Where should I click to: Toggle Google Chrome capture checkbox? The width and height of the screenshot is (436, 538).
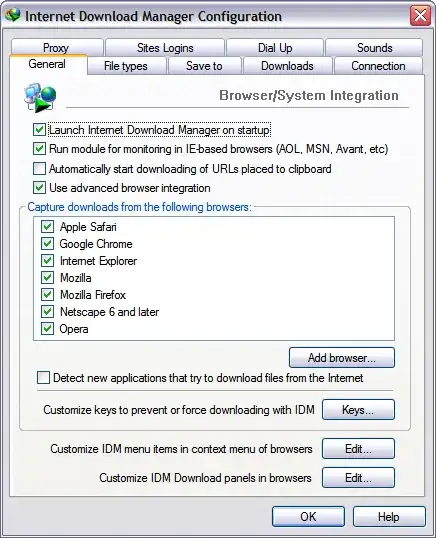coord(47,244)
